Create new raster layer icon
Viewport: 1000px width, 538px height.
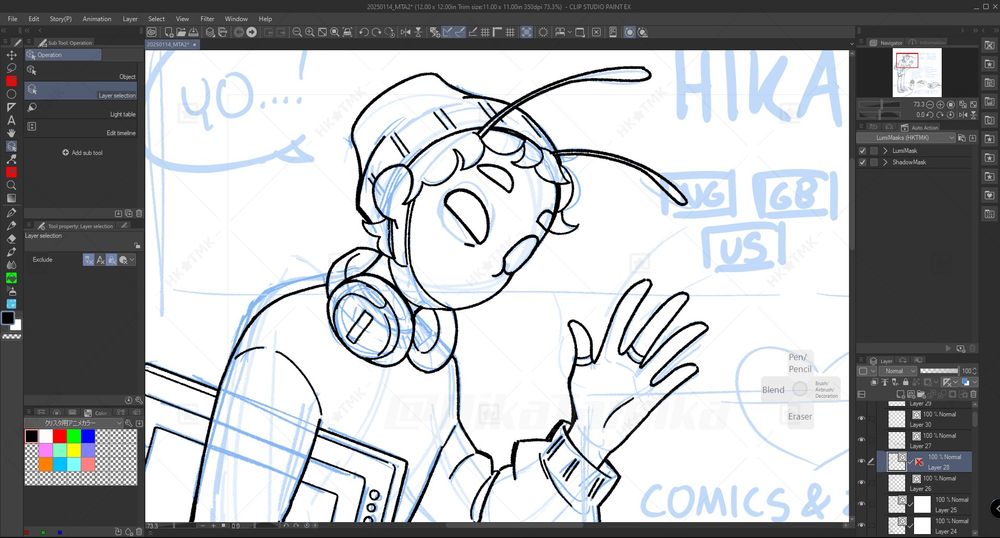pyautogui.click(x=900, y=395)
